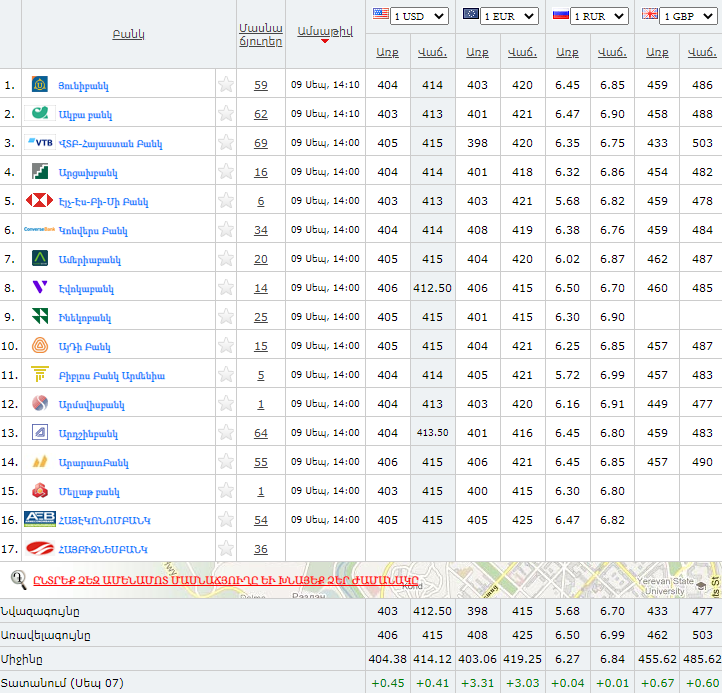Click the Evocabank purple V logo

[40, 287]
